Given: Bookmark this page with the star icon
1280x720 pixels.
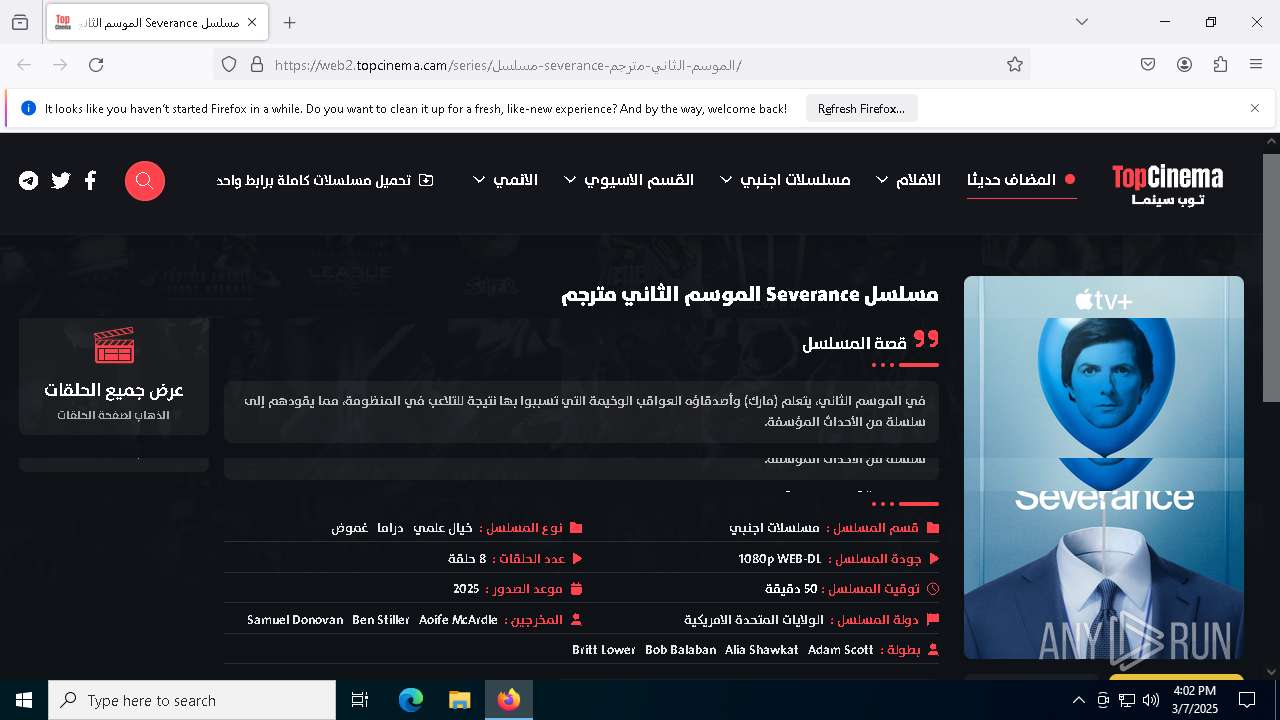Looking at the screenshot, I should pos(1015,65).
